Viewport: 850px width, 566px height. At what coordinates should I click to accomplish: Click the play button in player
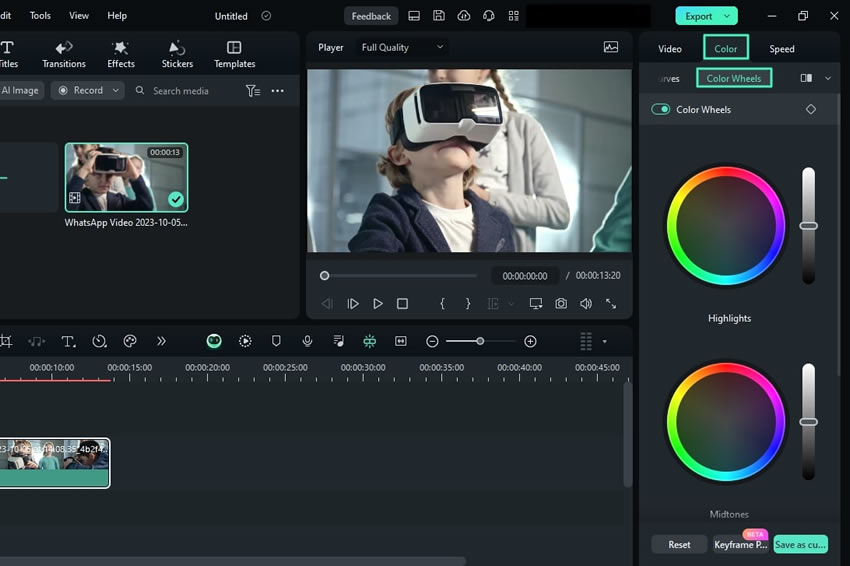pos(377,304)
